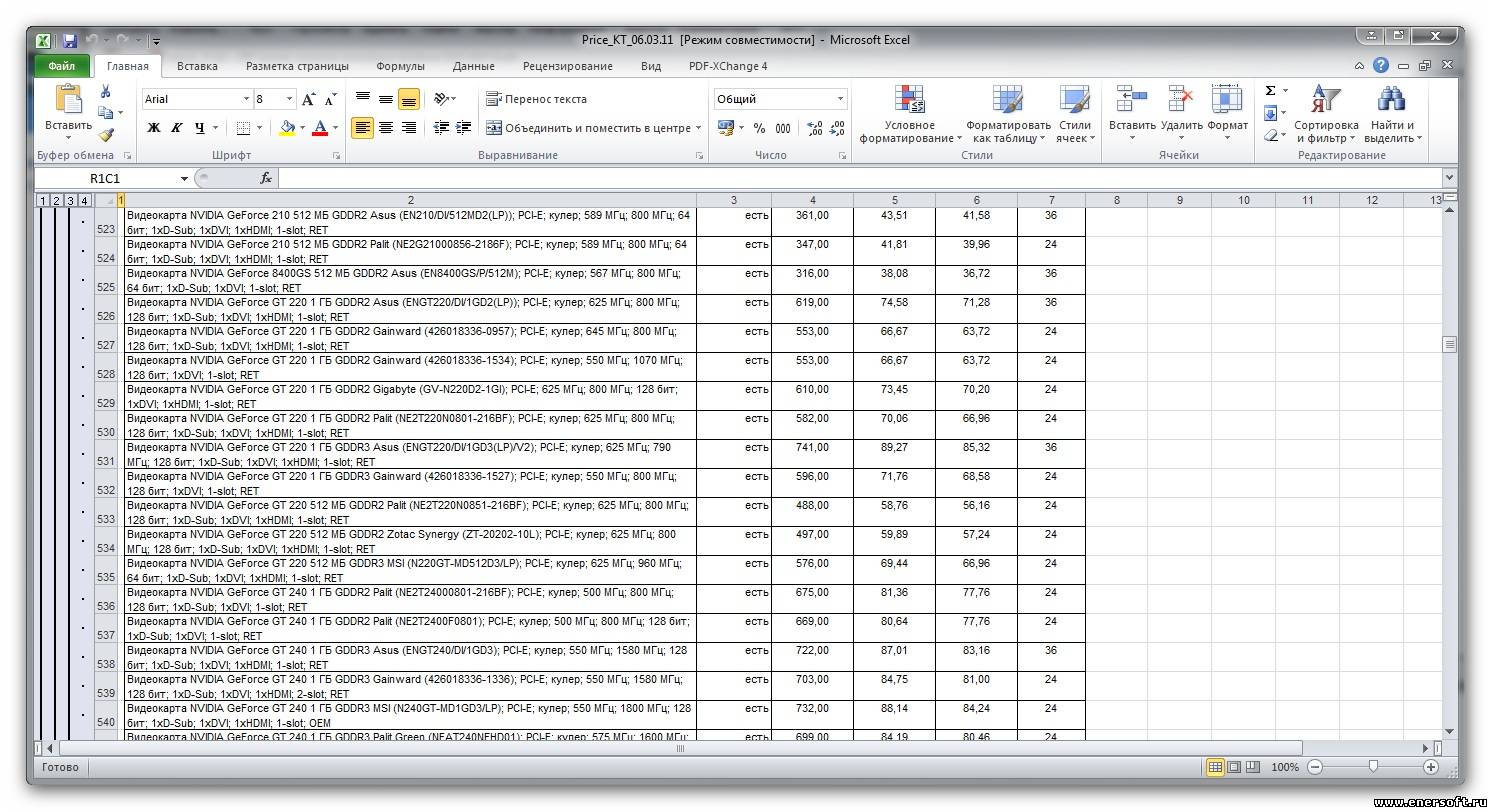
Task: Click the Формат cells icon
Action: (x=1227, y=99)
